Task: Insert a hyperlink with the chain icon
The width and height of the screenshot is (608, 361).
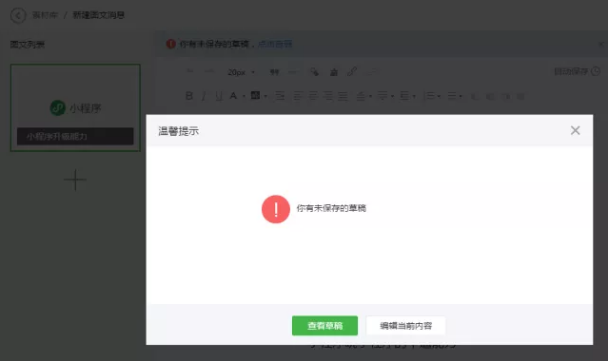Action: [352, 72]
